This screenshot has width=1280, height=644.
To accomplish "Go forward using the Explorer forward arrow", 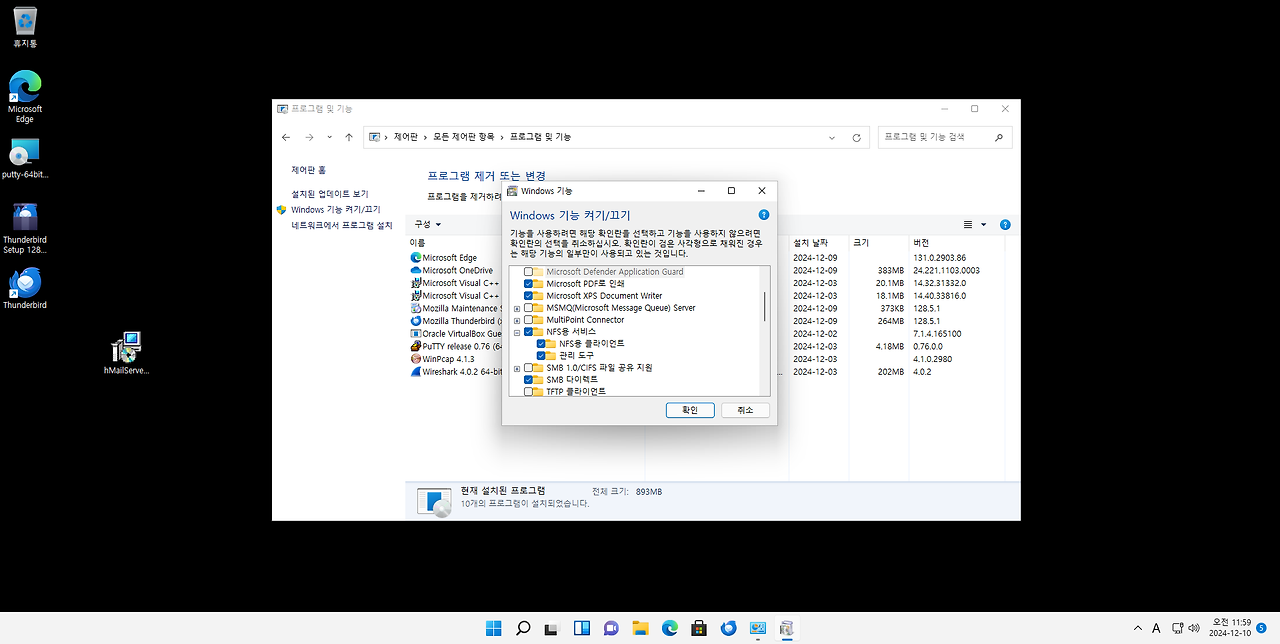I will (x=309, y=137).
